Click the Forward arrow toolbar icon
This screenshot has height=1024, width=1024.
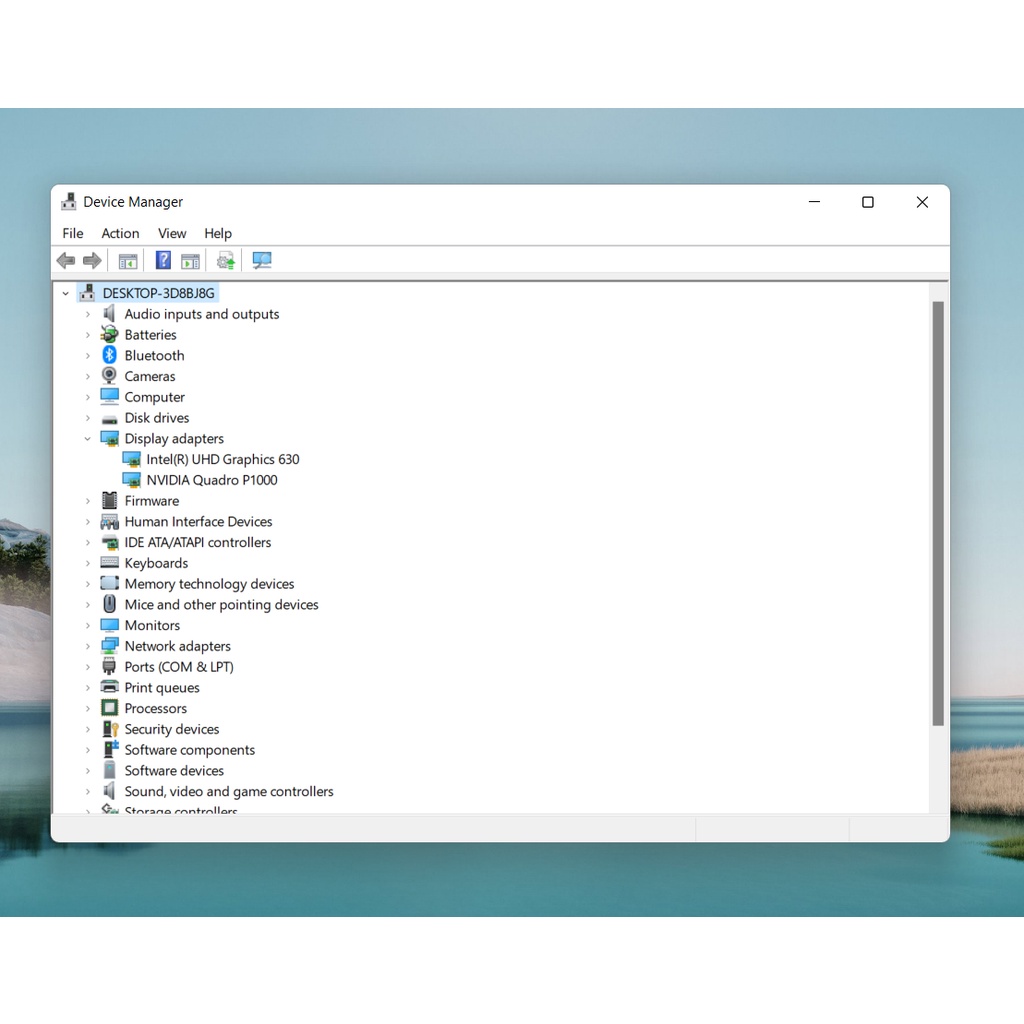point(92,261)
